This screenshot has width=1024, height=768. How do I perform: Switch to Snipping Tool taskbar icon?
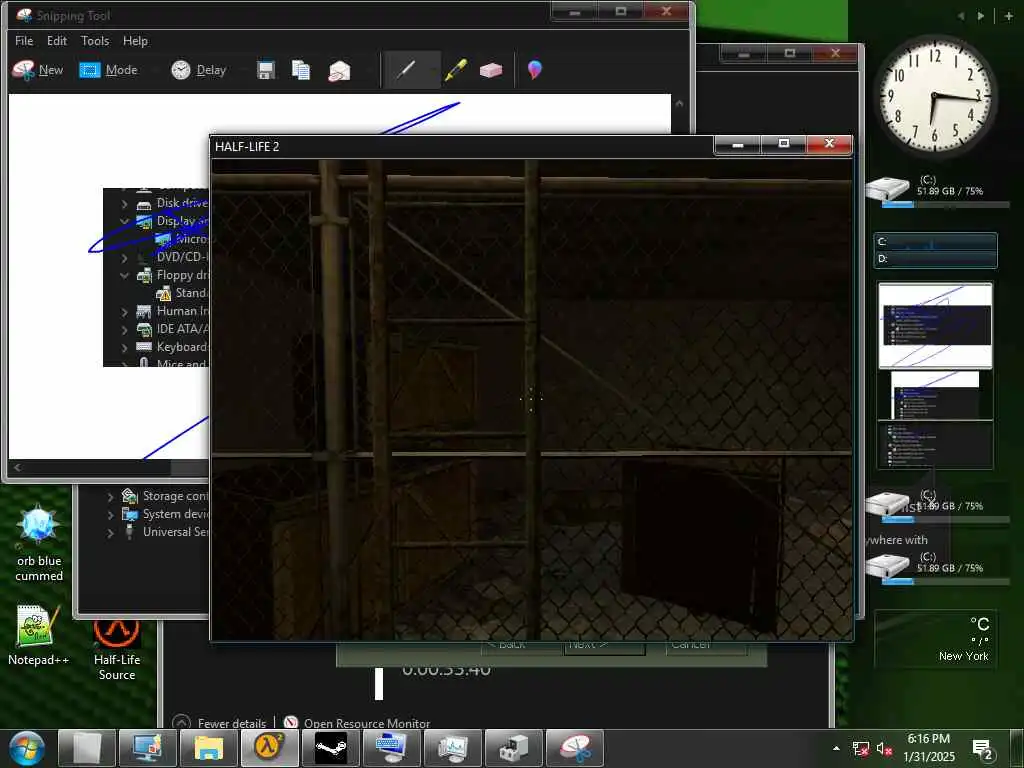tap(575, 748)
